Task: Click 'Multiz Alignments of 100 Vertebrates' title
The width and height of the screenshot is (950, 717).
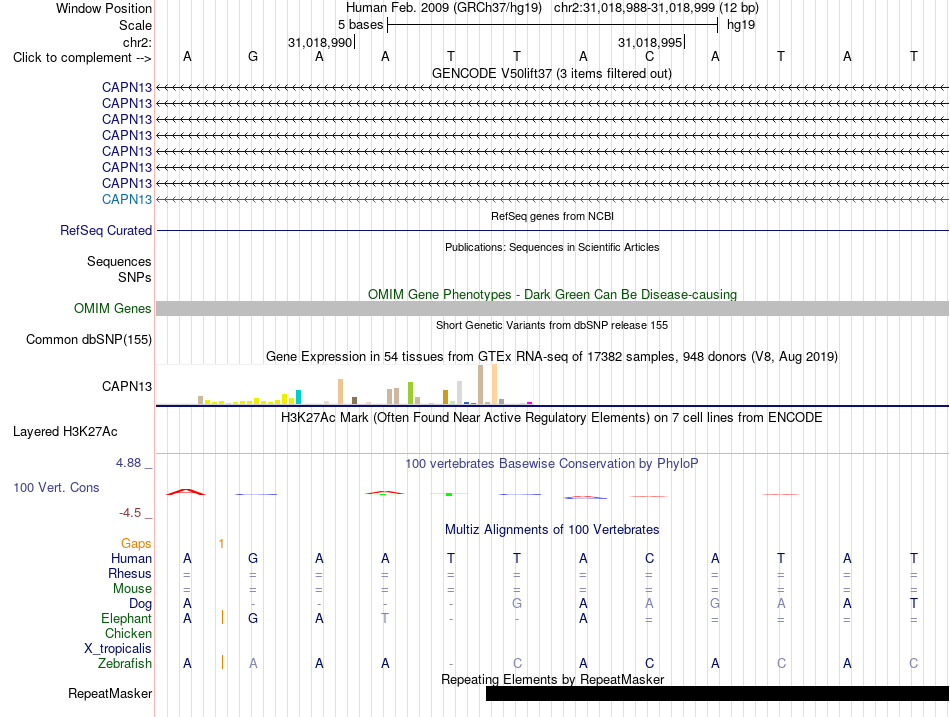Action: pyautogui.click(x=552, y=530)
